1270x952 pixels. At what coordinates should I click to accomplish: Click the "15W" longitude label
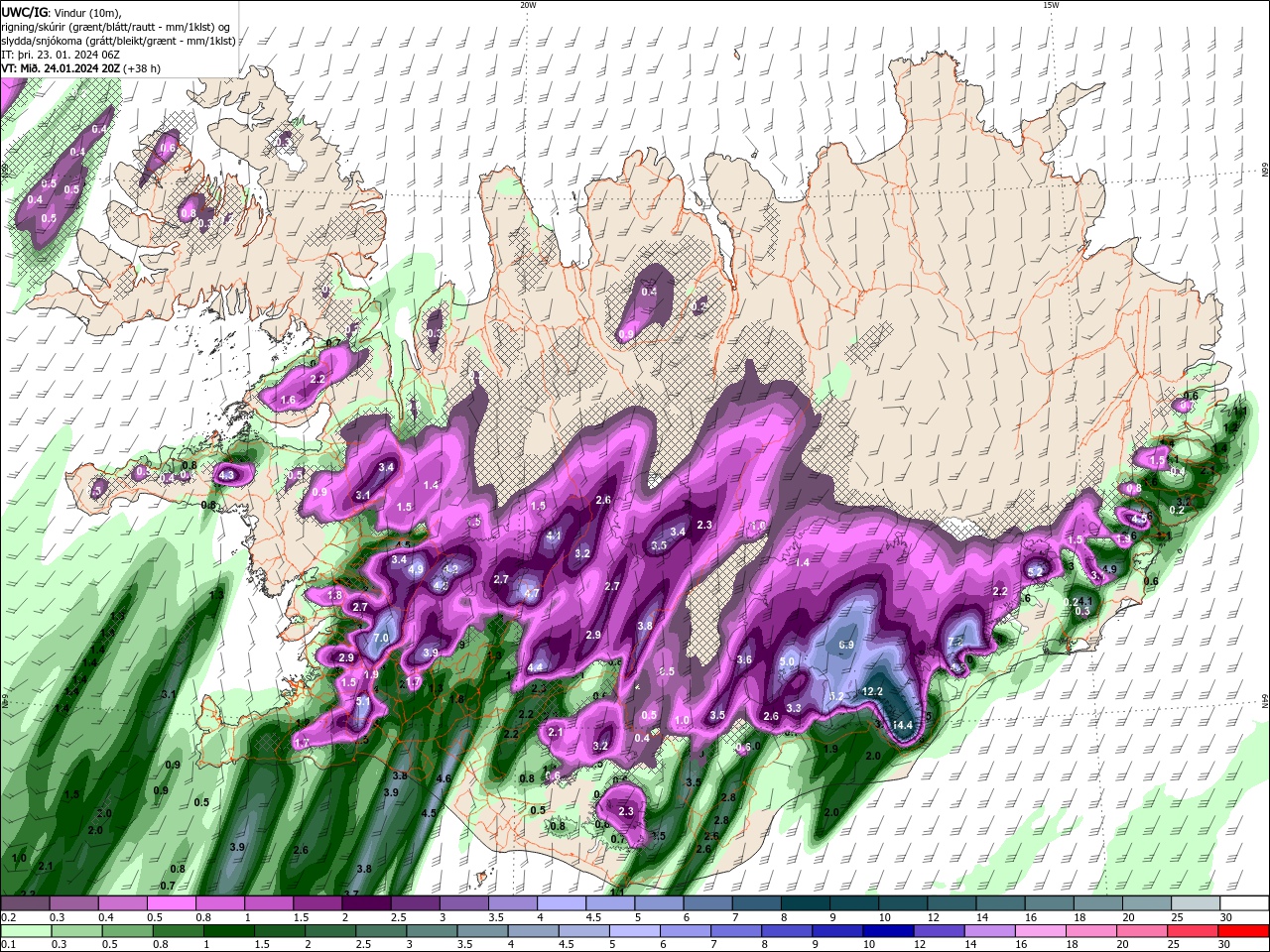point(1050,5)
